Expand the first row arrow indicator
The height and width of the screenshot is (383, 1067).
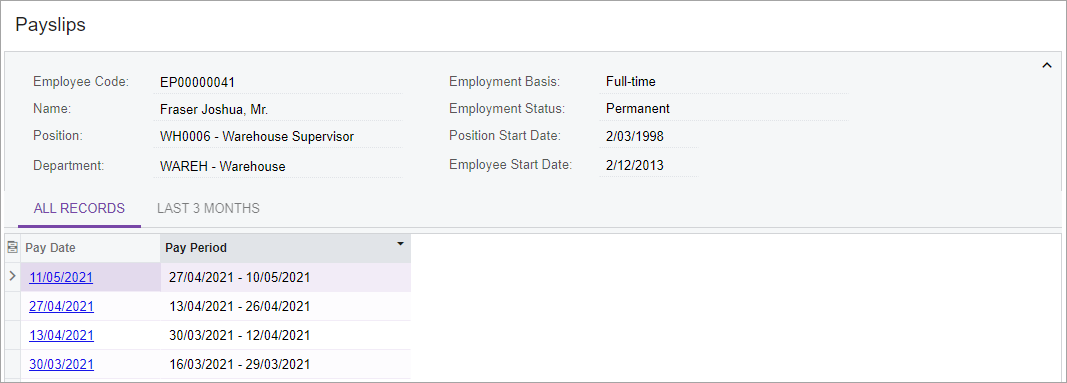pos(12,276)
